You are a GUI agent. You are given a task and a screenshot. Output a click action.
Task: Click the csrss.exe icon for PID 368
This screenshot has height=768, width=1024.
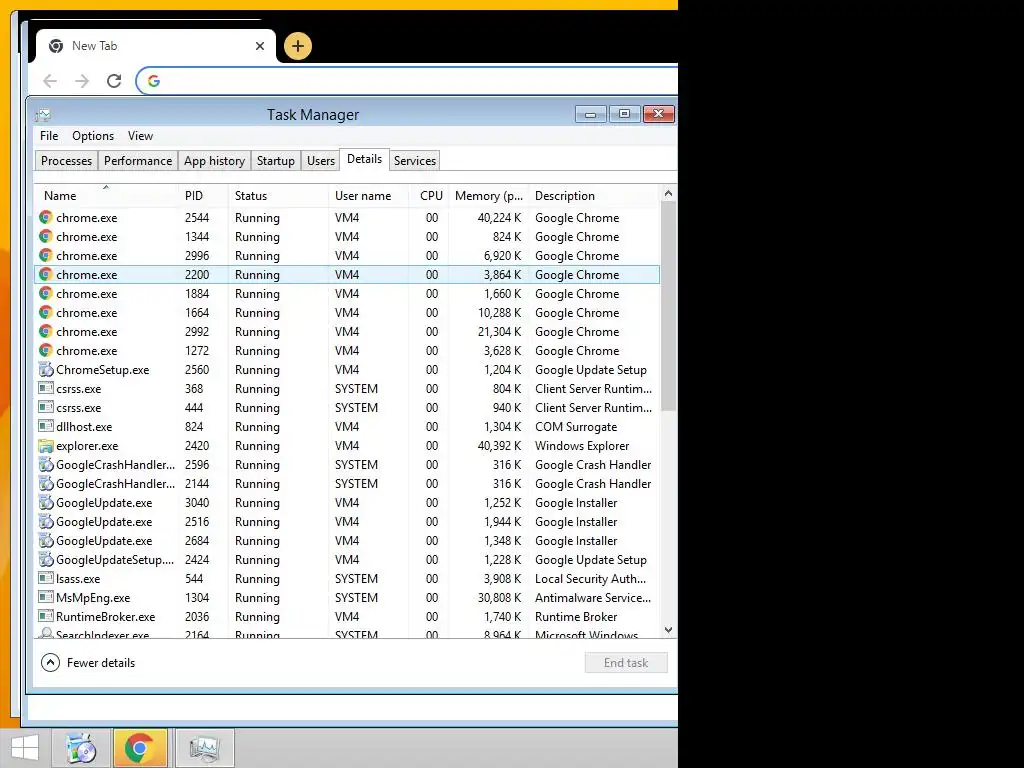coord(46,389)
